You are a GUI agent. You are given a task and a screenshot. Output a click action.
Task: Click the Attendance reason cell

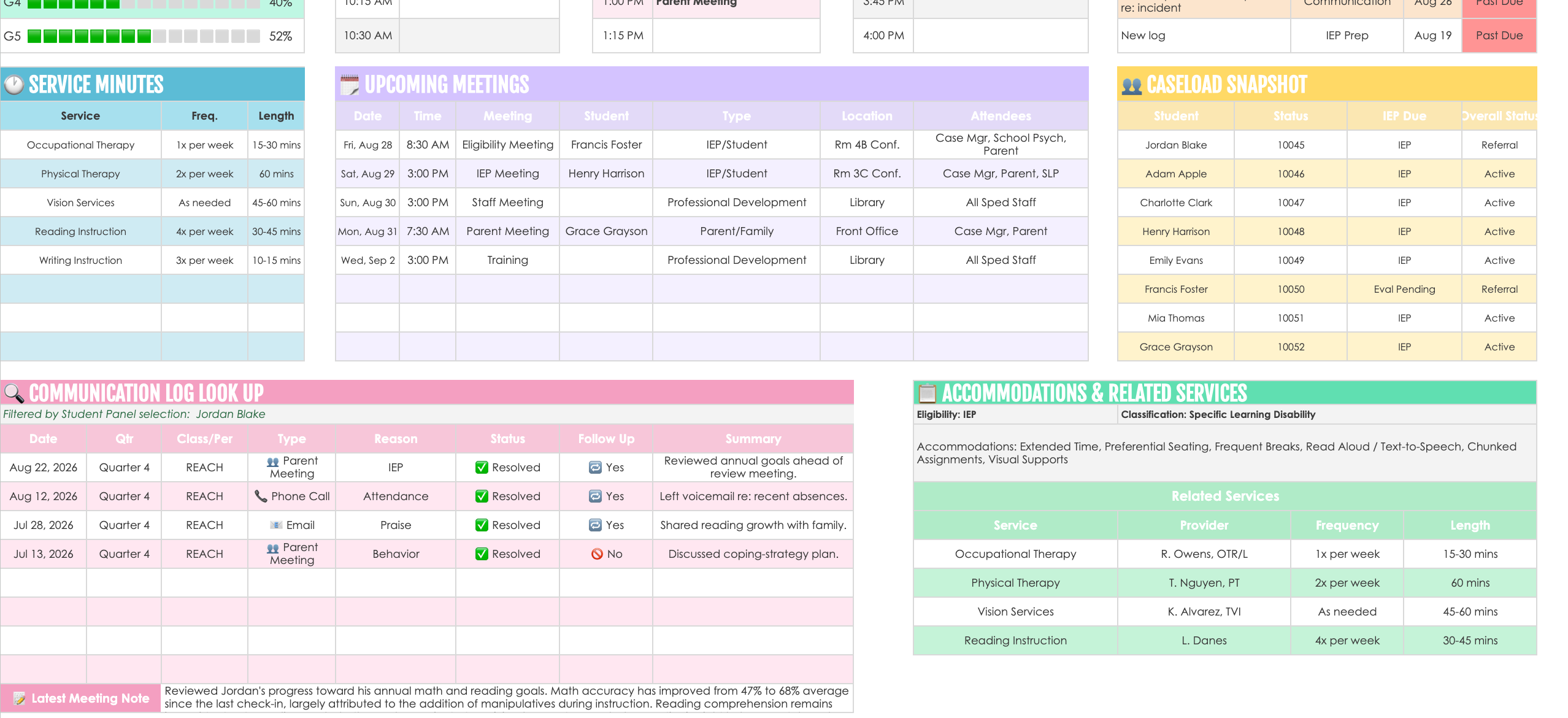[396, 496]
